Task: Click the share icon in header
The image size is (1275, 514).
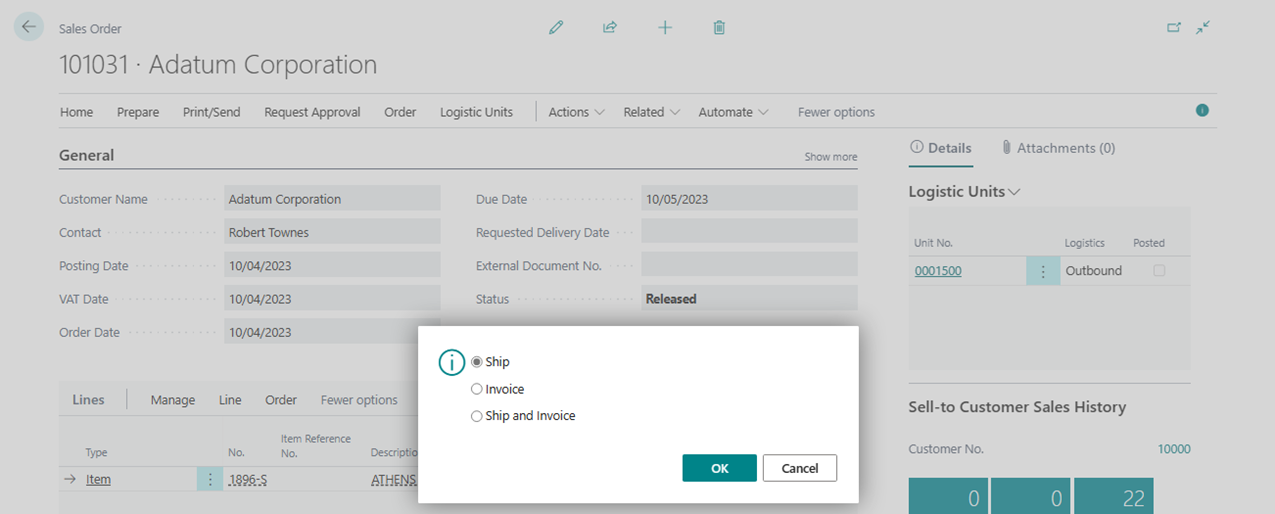Action: [x=610, y=28]
